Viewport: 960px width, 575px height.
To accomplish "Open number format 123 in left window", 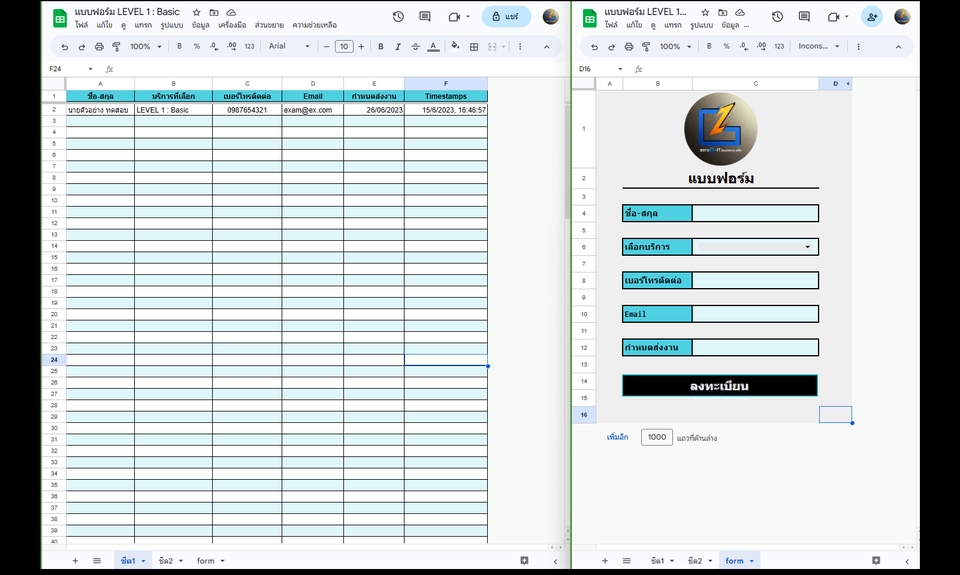I will pyautogui.click(x=249, y=46).
